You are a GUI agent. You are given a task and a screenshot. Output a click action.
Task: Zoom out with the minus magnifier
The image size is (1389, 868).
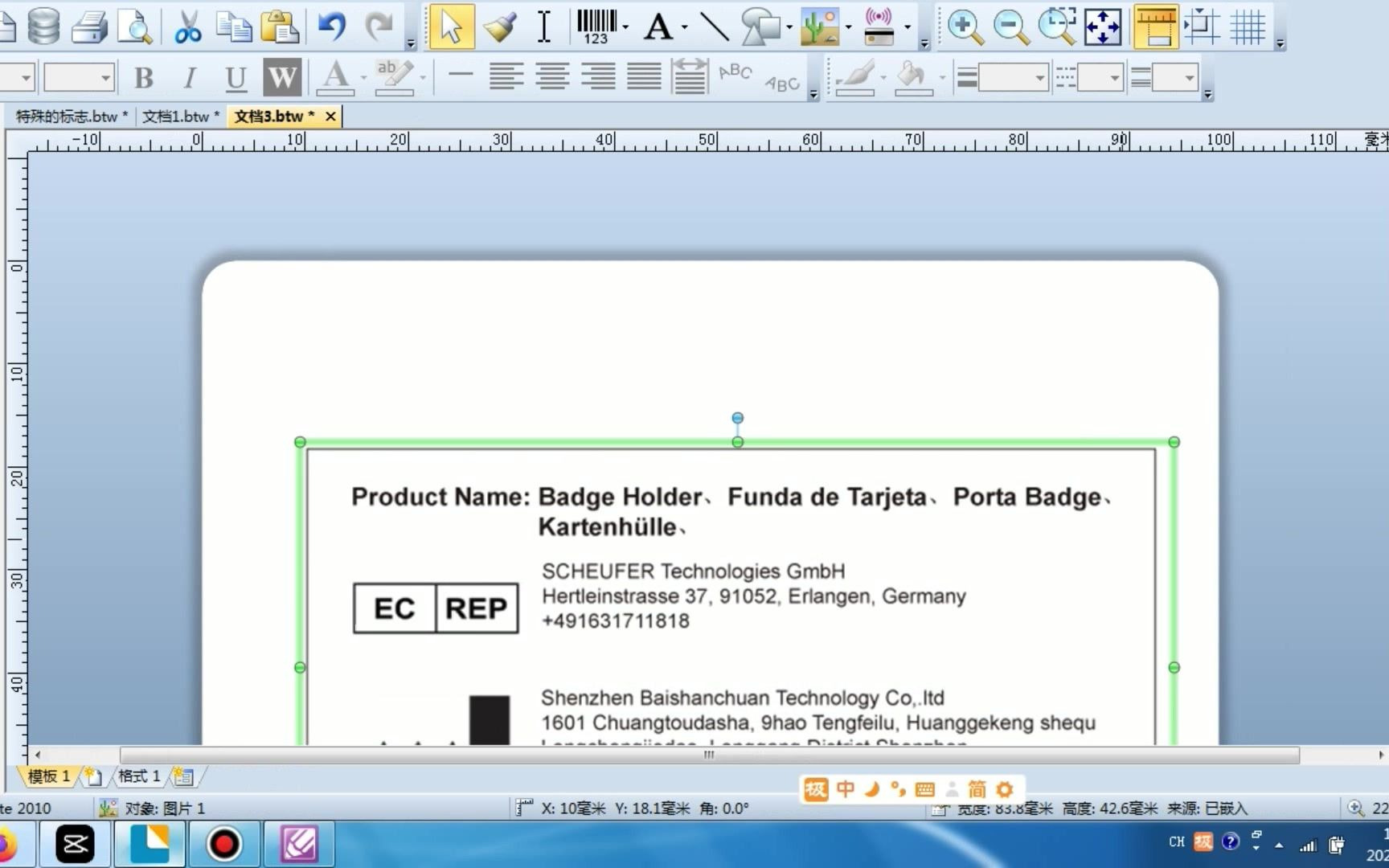[1010, 27]
